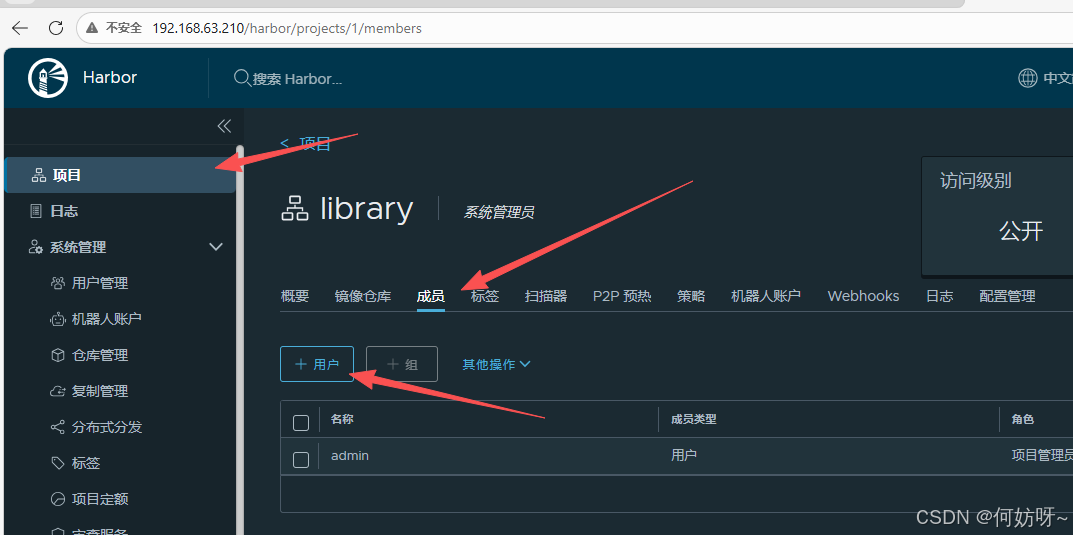Click the 角色 column header

pos(1022,419)
